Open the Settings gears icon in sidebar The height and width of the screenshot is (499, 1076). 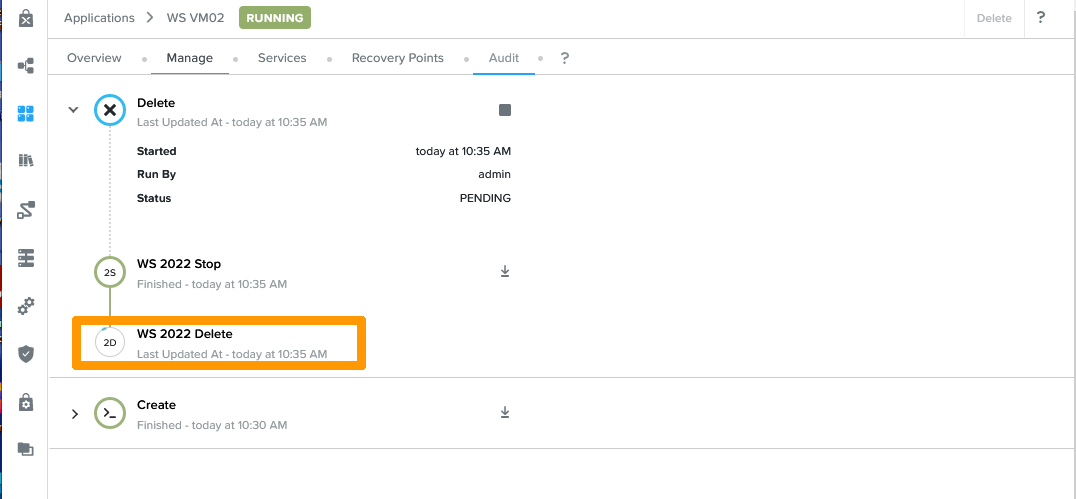[x=26, y=306]
